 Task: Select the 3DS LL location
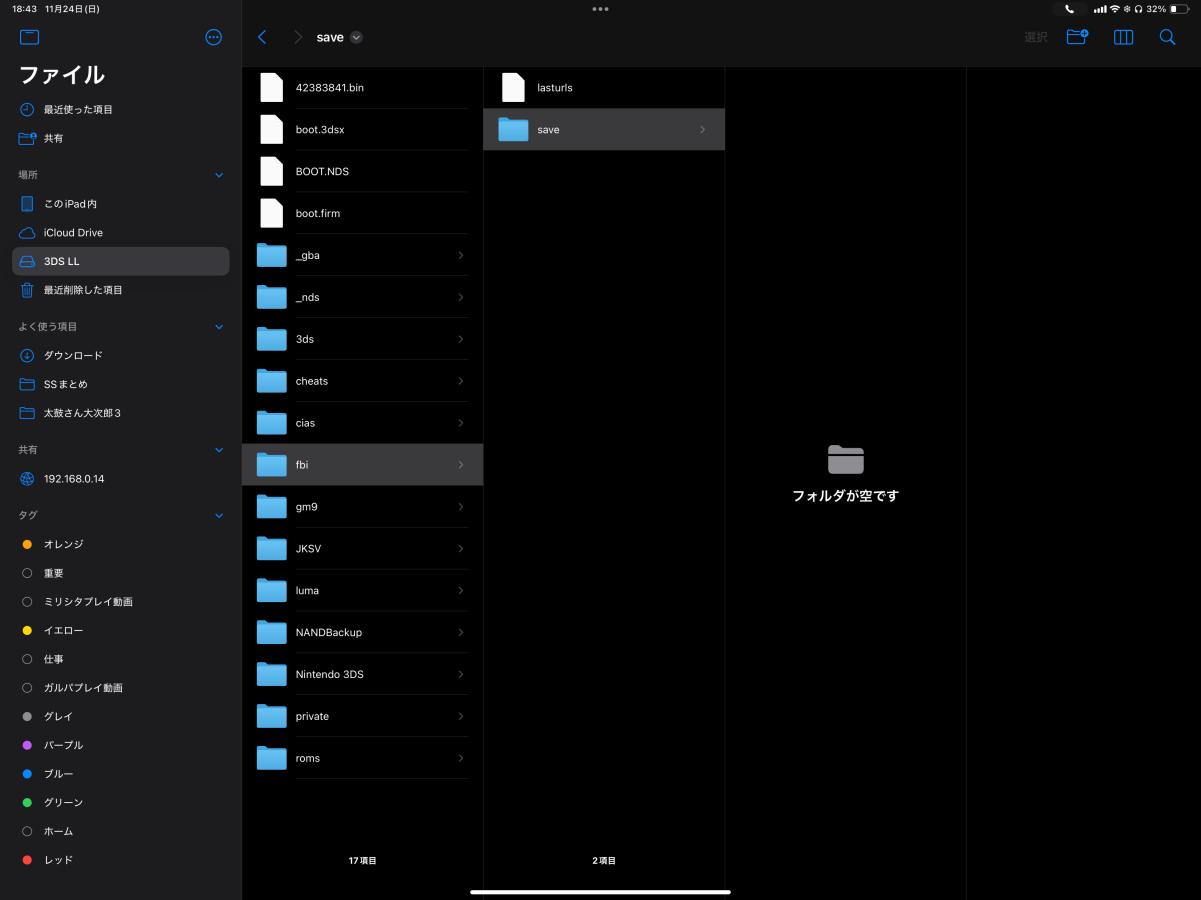click(62, 260)
